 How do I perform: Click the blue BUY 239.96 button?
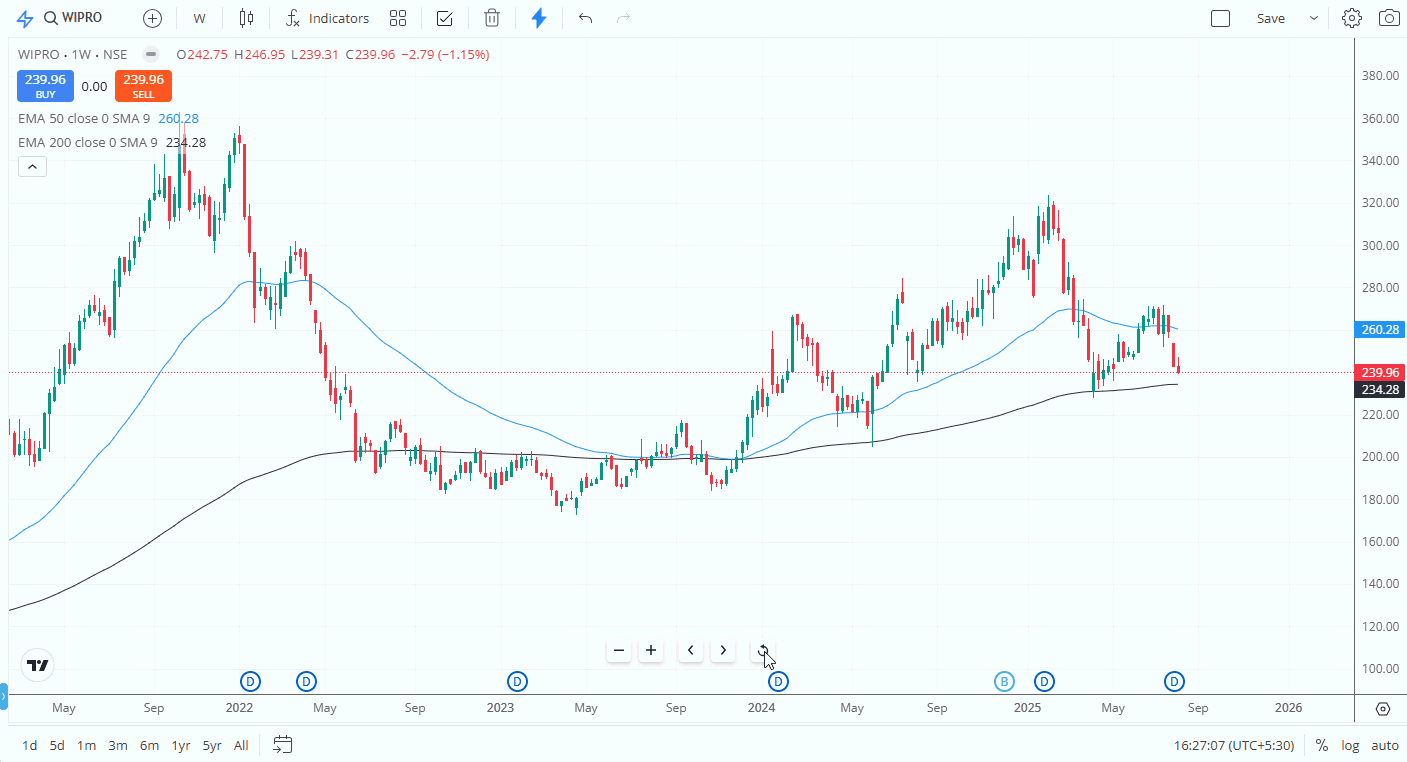(45, 86)
